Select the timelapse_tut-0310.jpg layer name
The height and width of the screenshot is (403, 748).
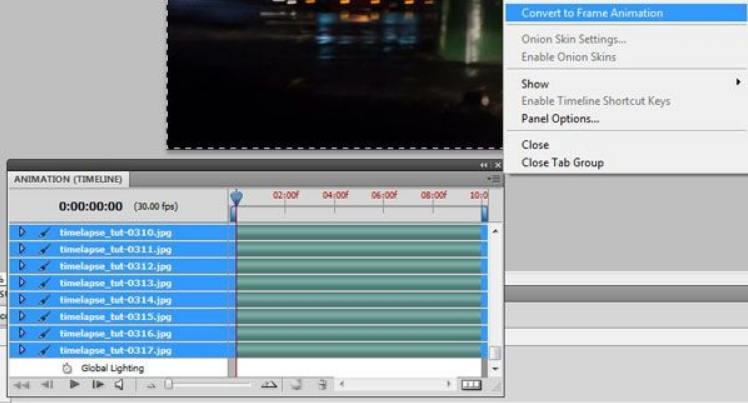115,233
